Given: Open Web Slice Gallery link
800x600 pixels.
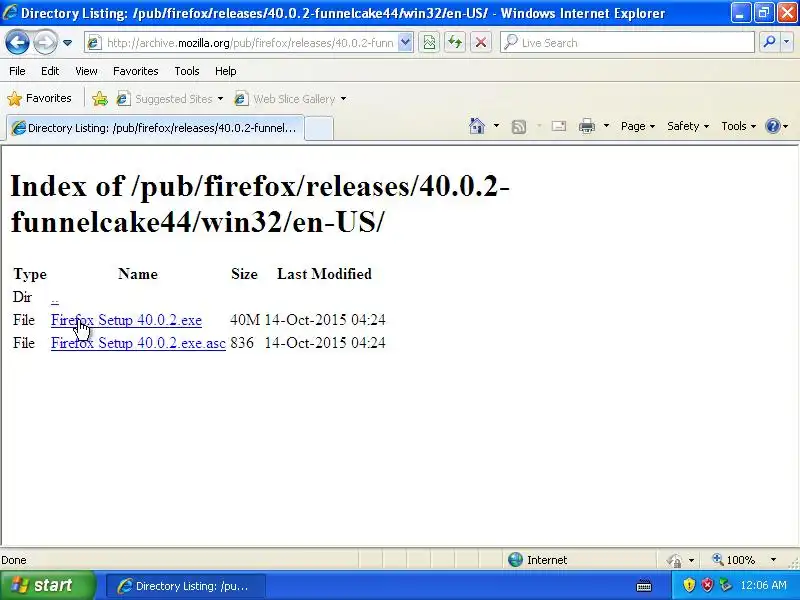Looking at the screenshot, I should click(285, 99).
